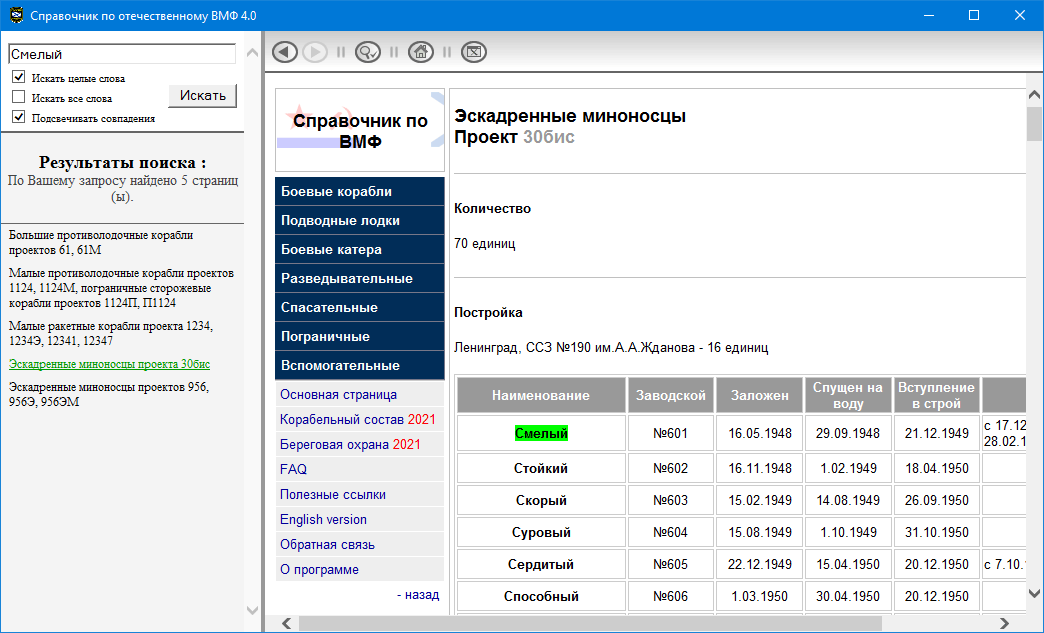Click the horizontal scrollbar thumb

click(x=590, y=624)
